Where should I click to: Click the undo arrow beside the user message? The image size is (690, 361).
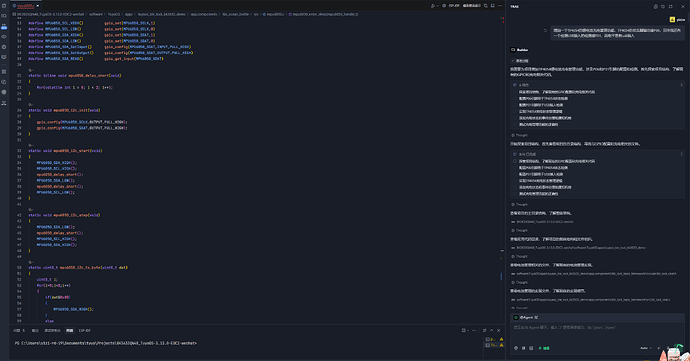click(546, 30)
